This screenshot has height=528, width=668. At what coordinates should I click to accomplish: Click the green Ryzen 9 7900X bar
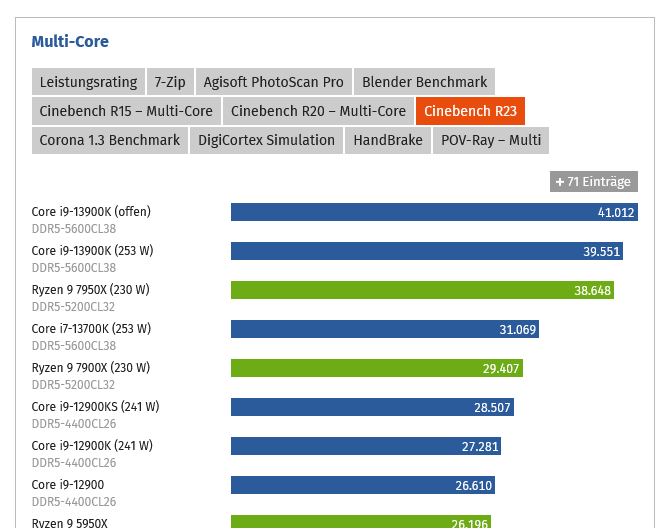coord(377,368)
